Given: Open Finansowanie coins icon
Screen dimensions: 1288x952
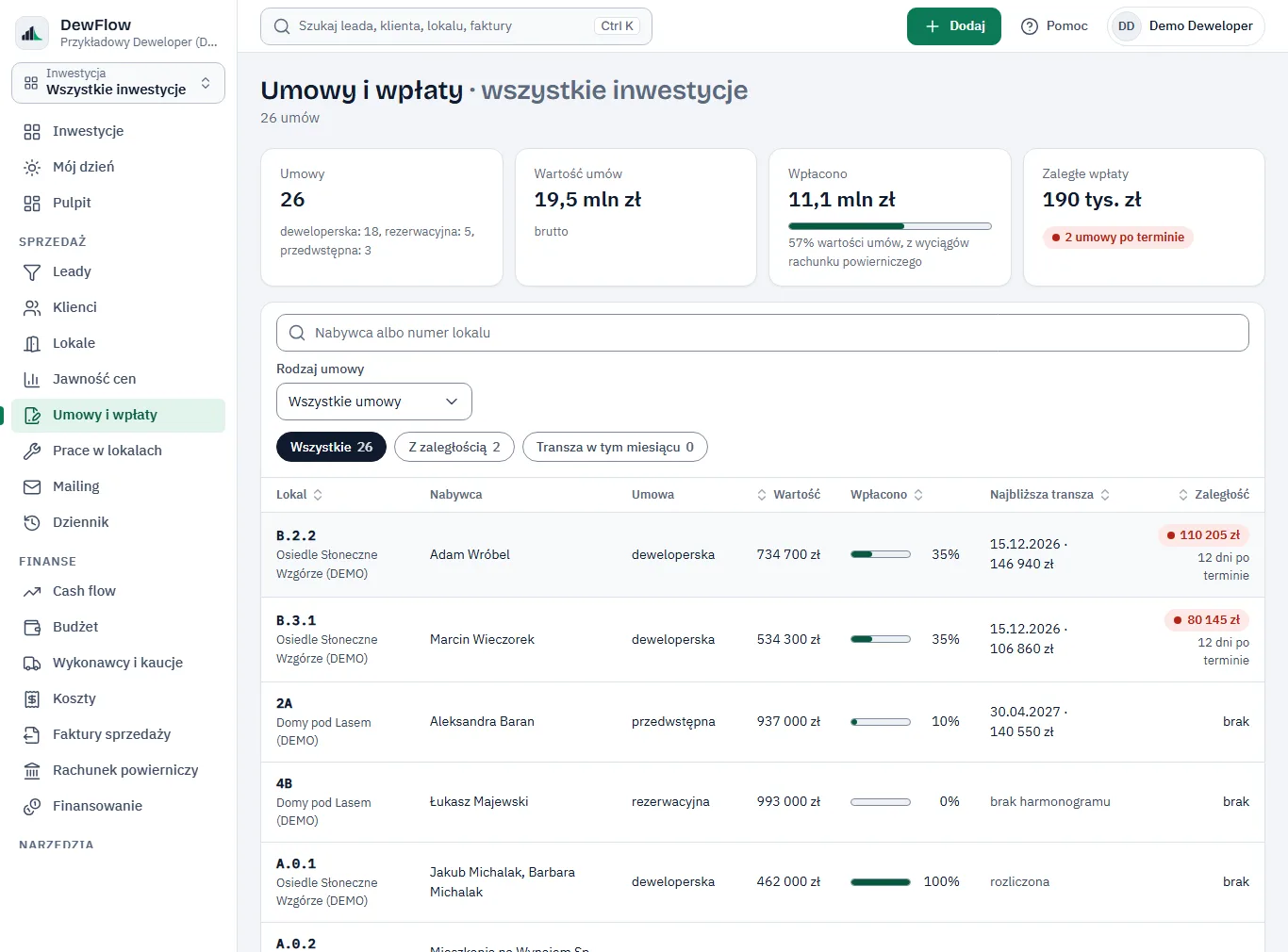Looking at the screenshot, I should 32,806.
